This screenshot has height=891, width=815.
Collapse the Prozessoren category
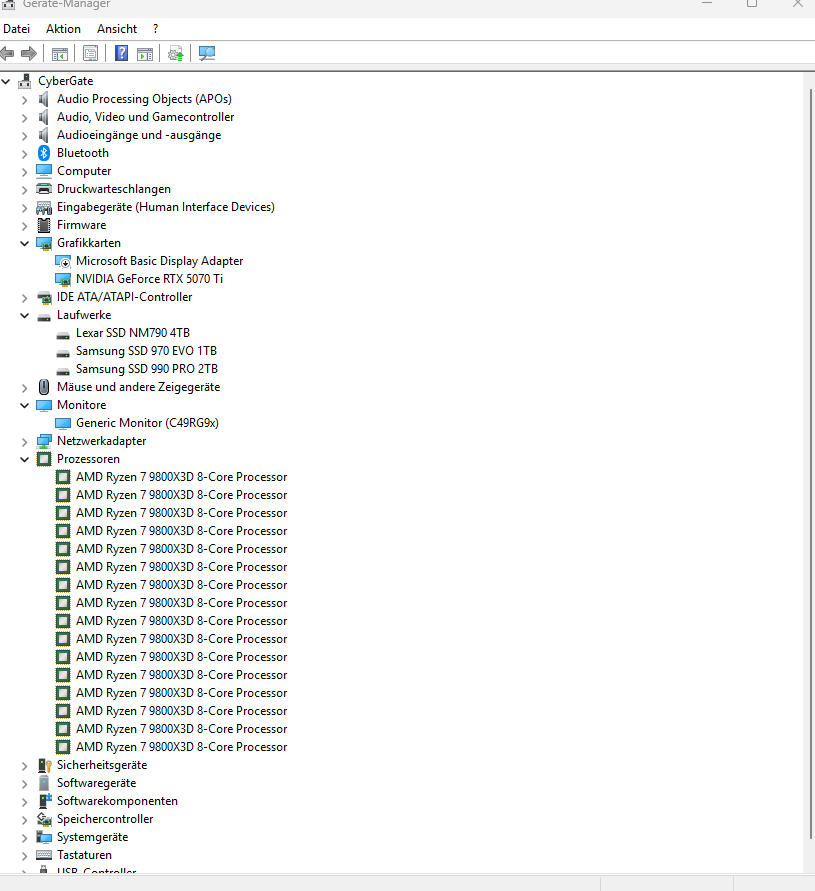24,459
